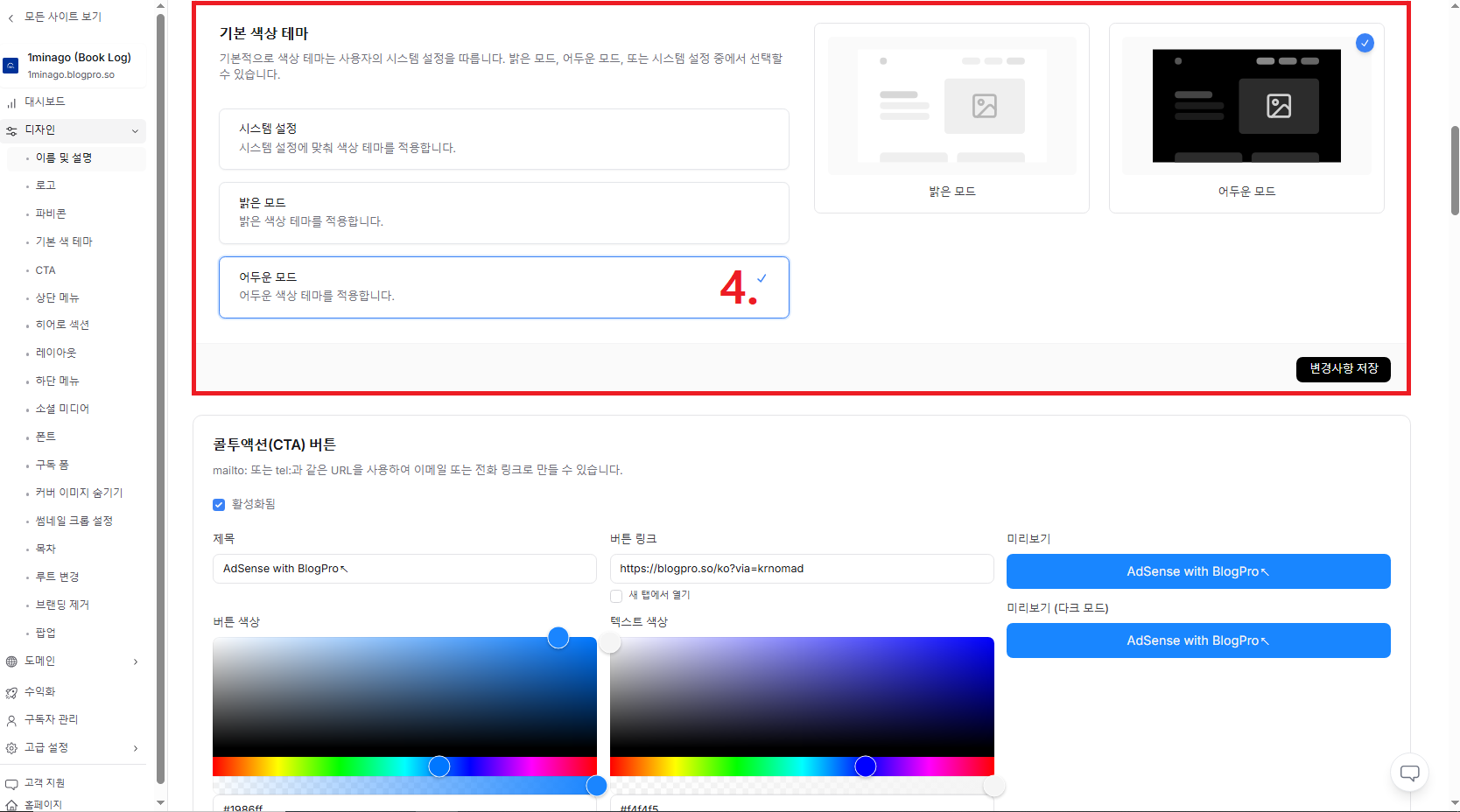Expand the 고급 설정 submenu arrow
Image resolution: width=1460 pixels, height=812 pixels.
136,748
